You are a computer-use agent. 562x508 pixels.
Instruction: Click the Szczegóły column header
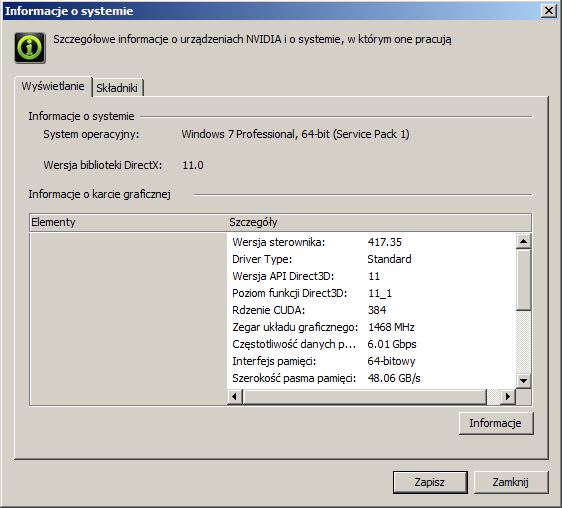pyautogui.click(x=380, y=222)
